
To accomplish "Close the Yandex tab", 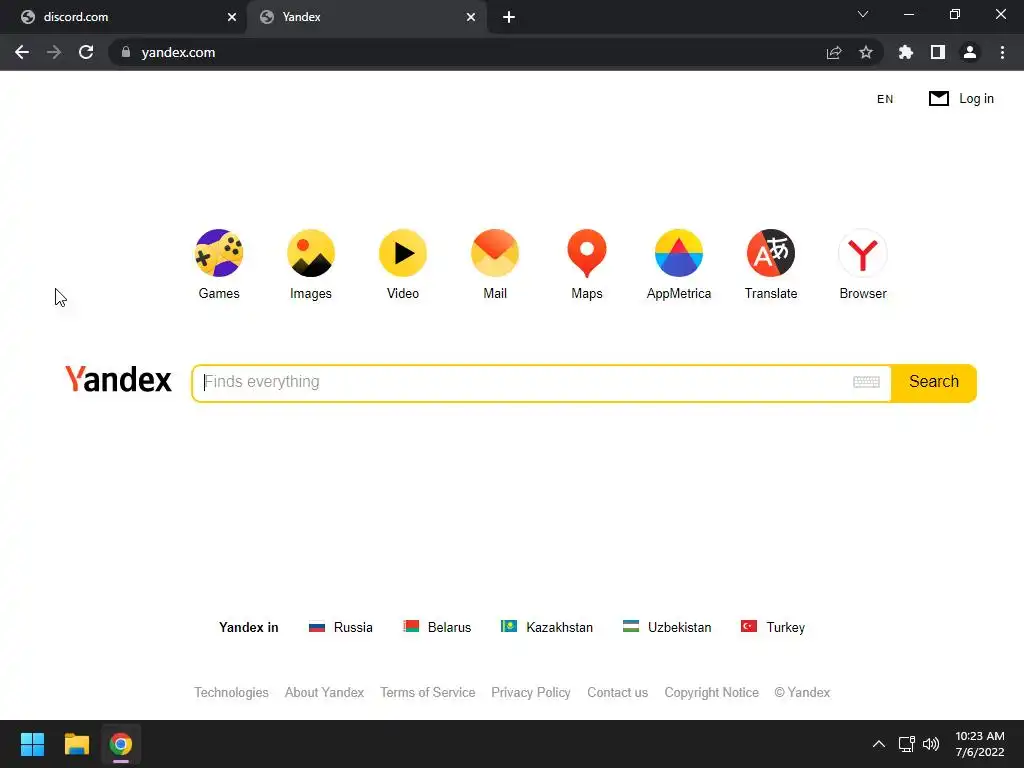I will pyautogui.click(x=471, y=17).
